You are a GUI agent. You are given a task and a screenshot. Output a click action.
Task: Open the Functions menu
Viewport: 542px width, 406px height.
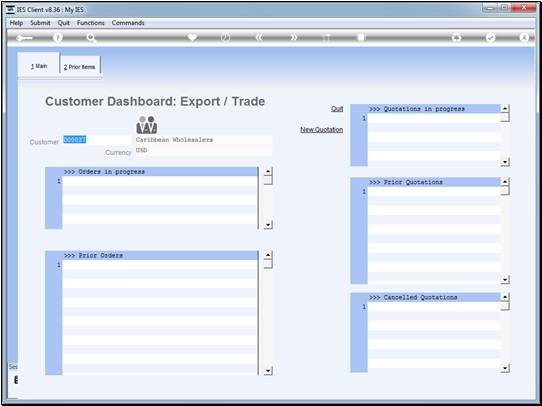(91, 23)
